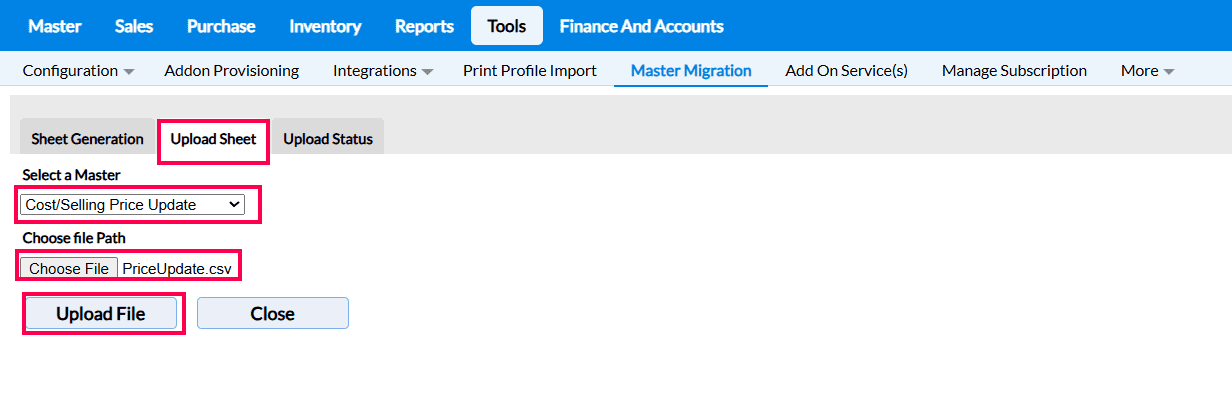Open the Sales menu
Screen dimensions: 1232x414
[x=134, y=26]
